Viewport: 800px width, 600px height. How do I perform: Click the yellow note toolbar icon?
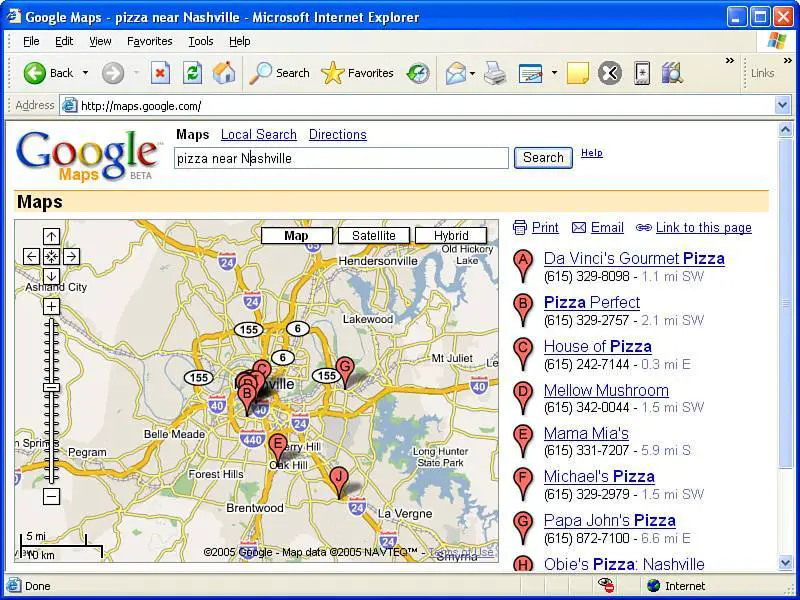pos(578,73)
